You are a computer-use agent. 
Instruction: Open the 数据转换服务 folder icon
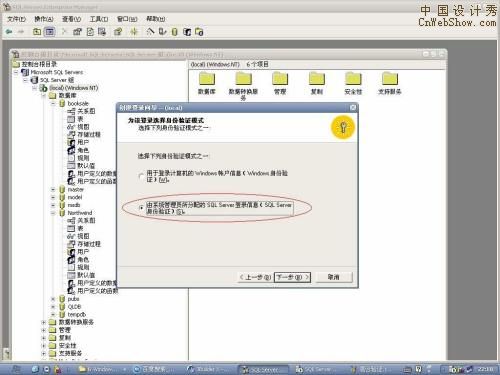click(x=243, y=79)
